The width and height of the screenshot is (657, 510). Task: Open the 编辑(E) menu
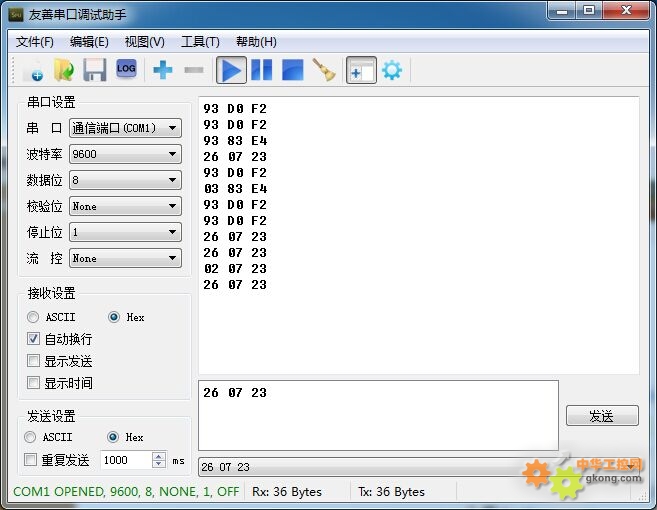pos(89,41)
